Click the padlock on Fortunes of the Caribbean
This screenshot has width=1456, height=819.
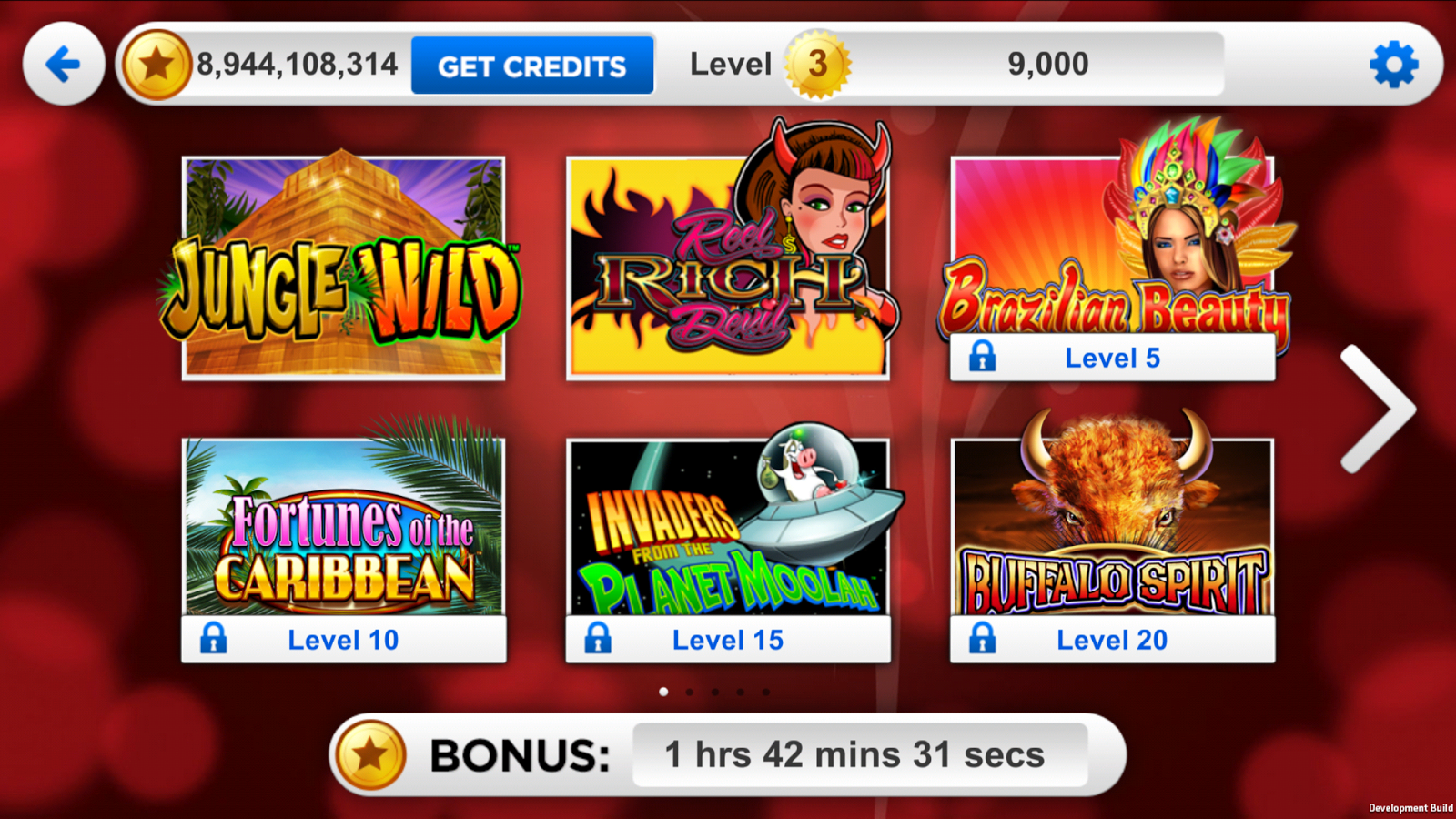click(213, 639)
